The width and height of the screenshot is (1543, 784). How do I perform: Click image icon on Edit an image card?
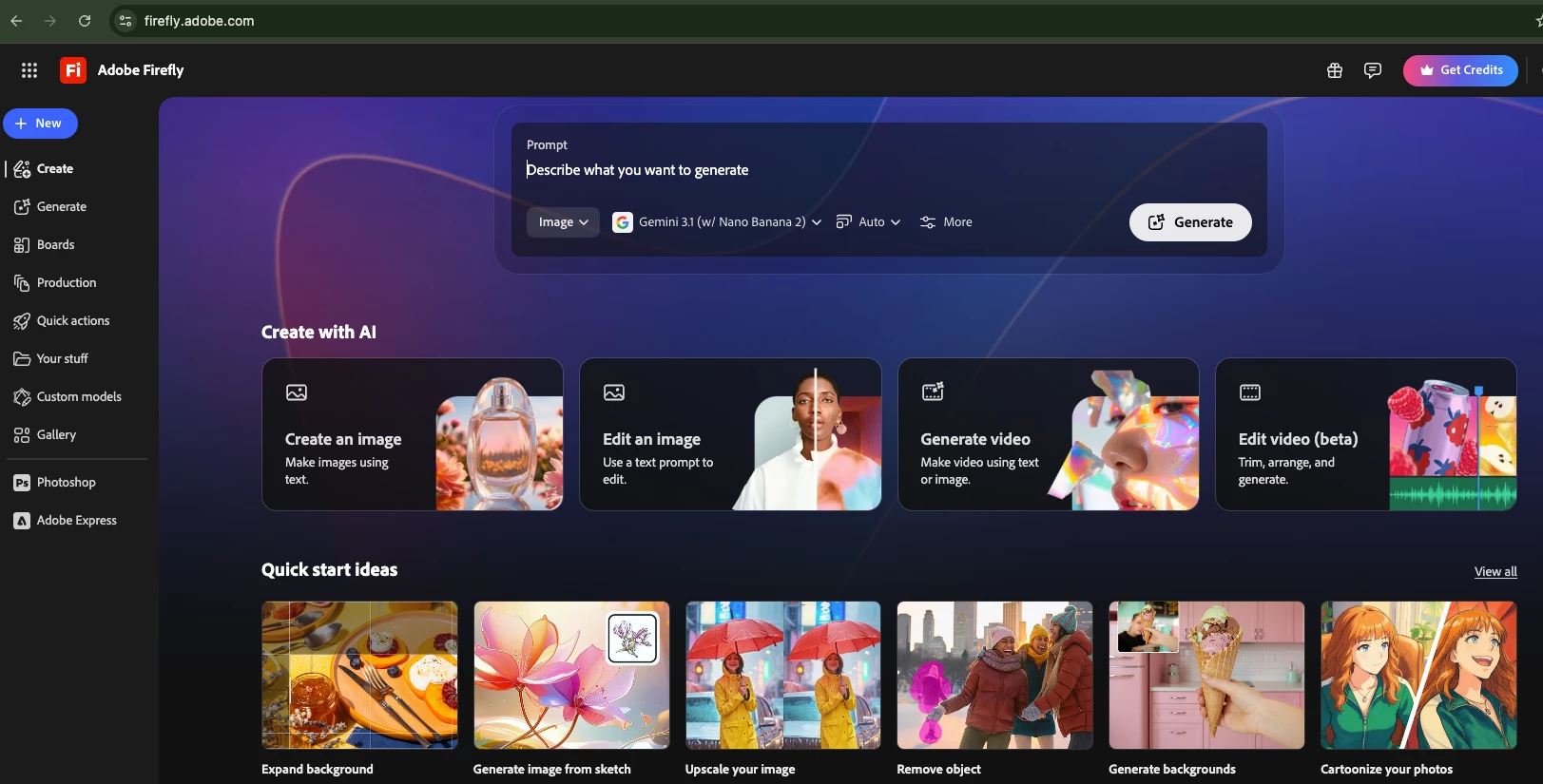[614, 392]
